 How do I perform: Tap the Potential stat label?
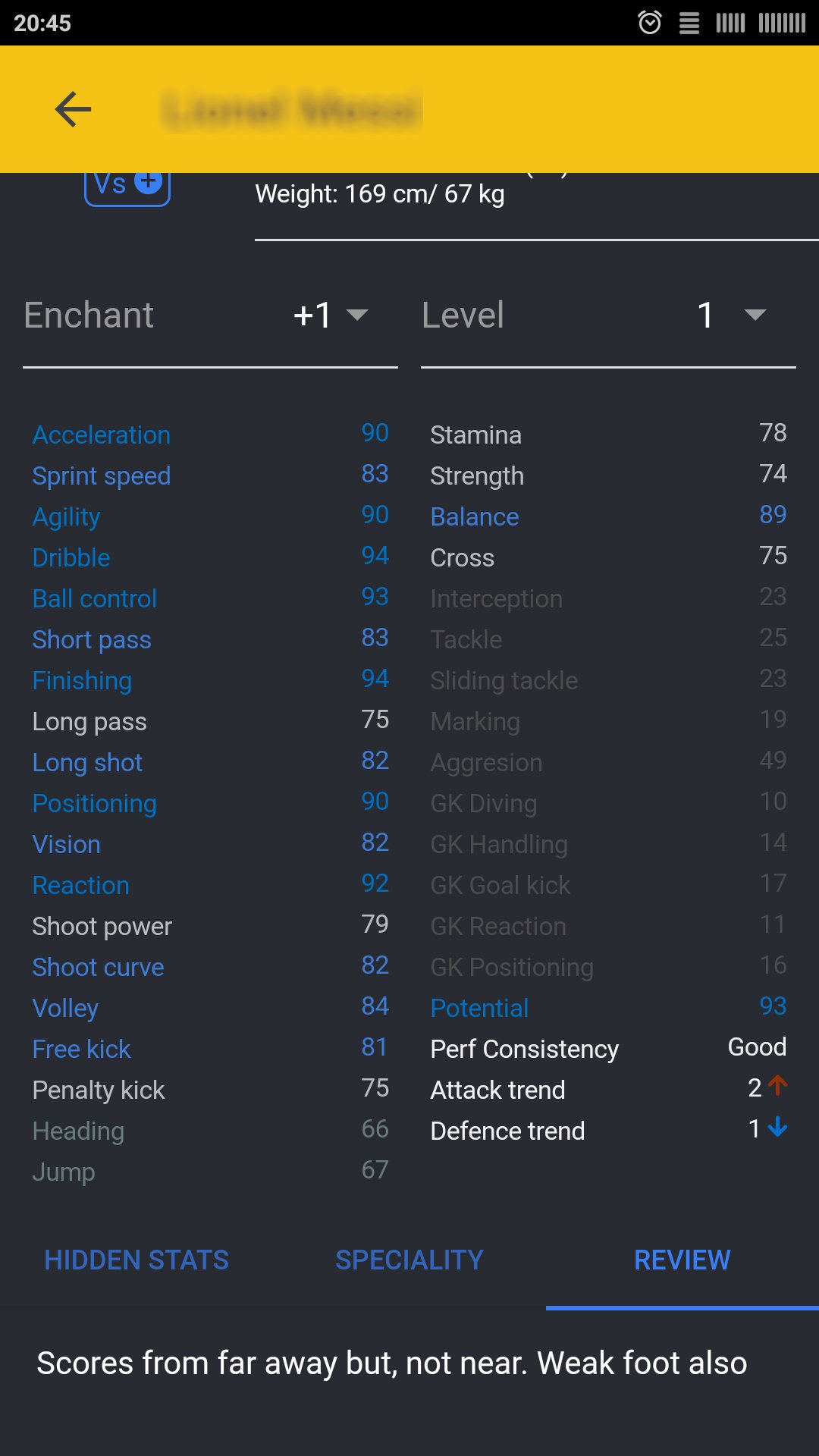pyautogui.click(x=479, y=1008)
